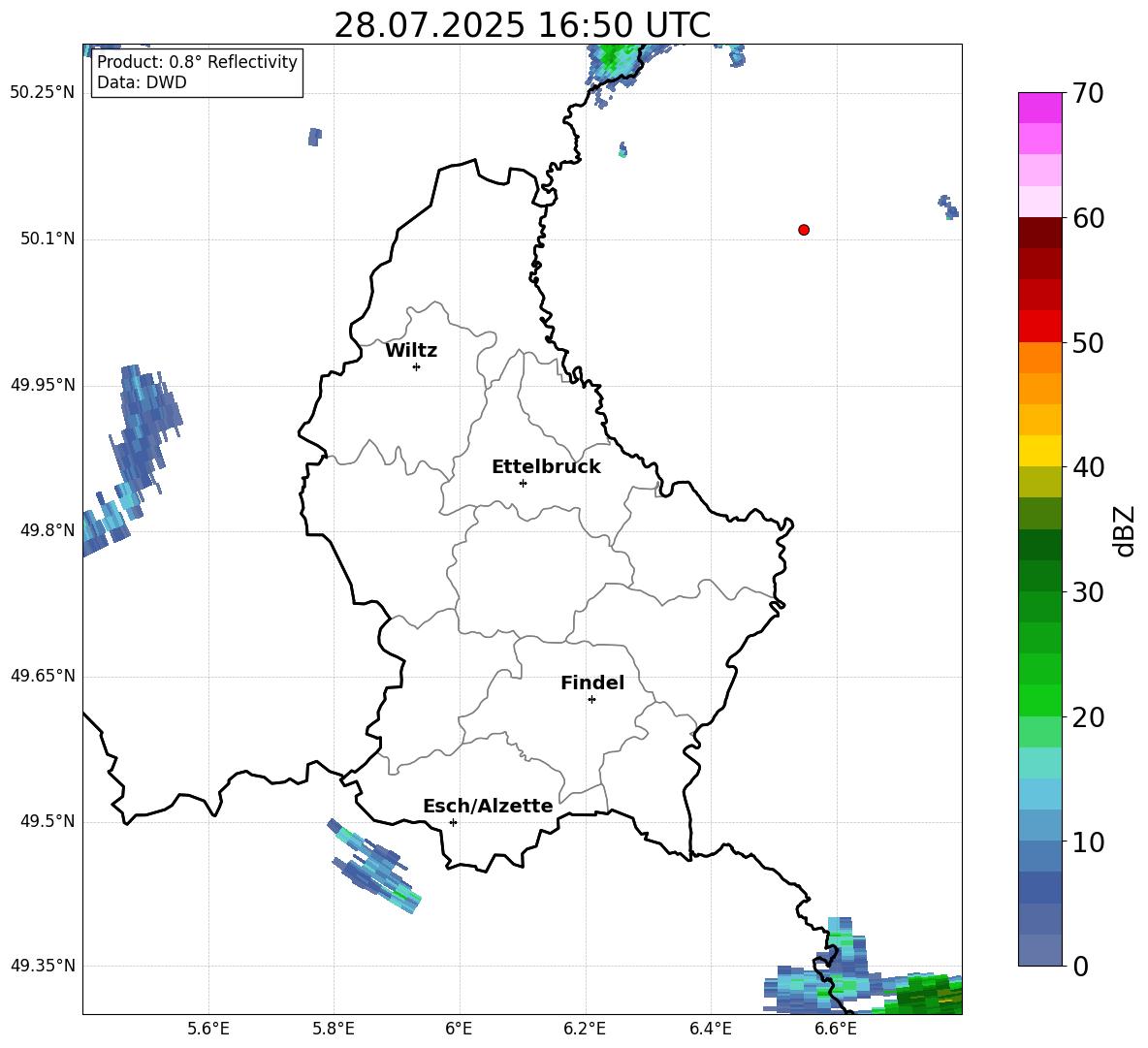Image resolution: width=1148 pixels, height=1048 pixels.
Task: Click the Findel city label
Action: (592, 683)
